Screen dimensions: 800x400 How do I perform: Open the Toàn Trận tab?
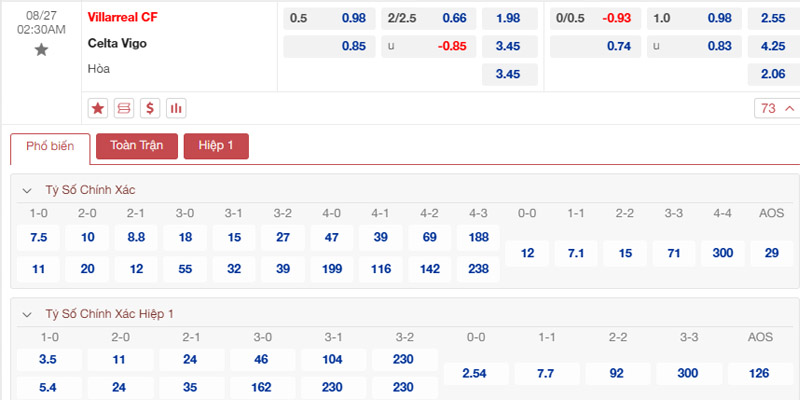[x=136, y=146]
